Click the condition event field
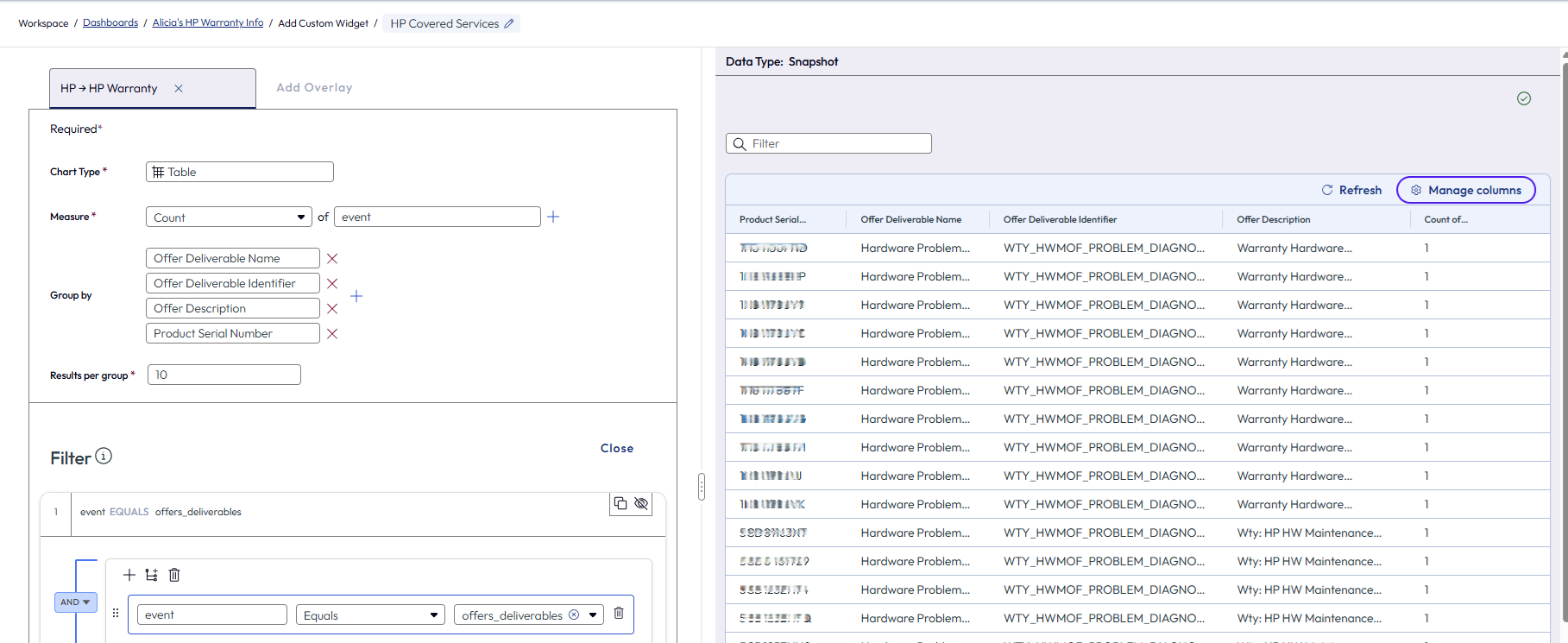 pos(212,615)
